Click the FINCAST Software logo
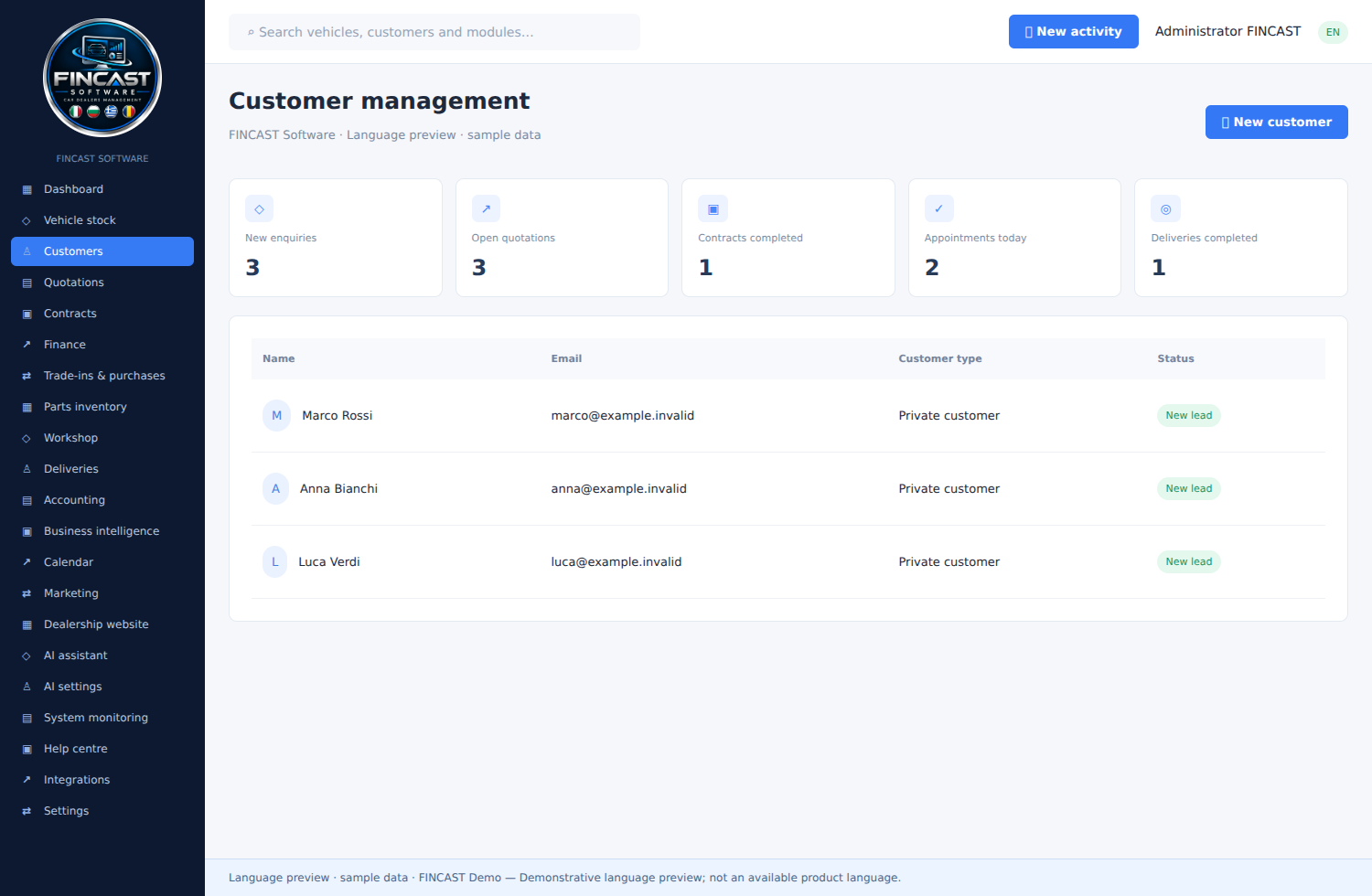 (102, 78)
